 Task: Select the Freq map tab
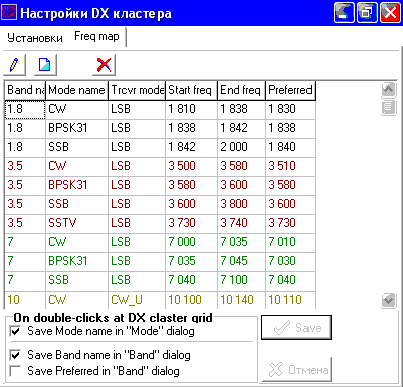tap(97, 36)
